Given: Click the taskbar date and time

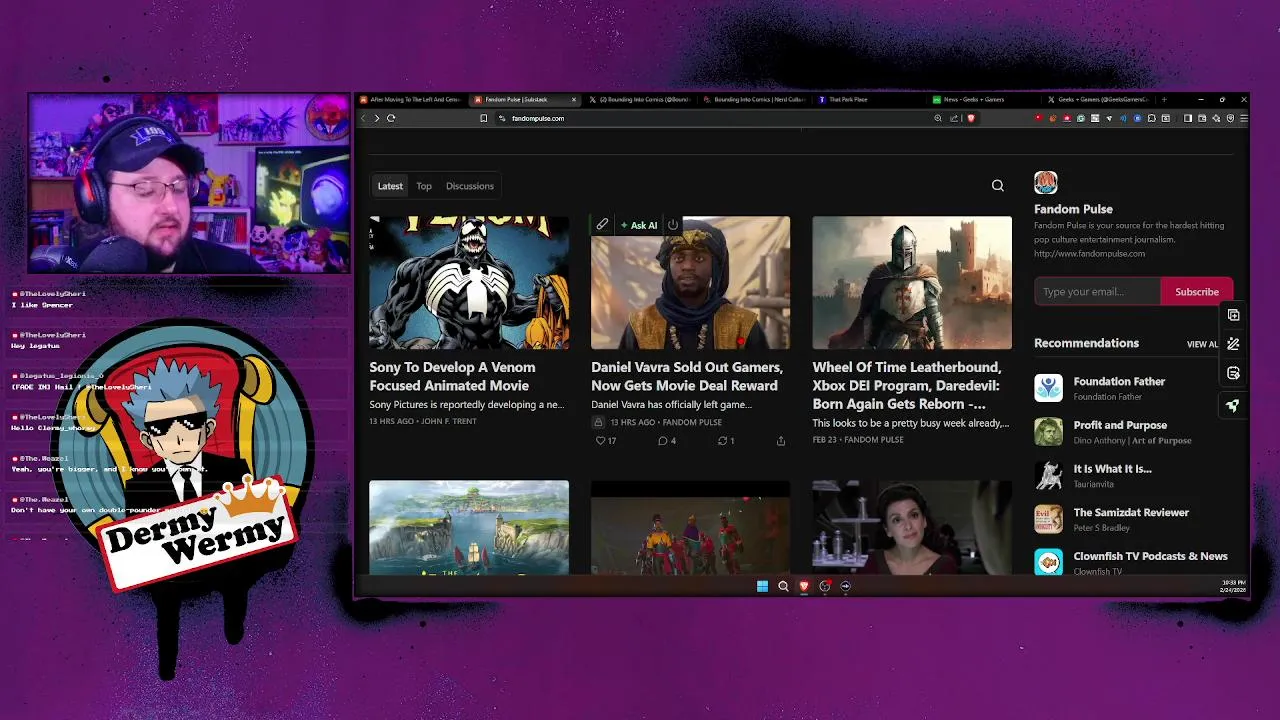Looking at the screenshot, I should pos(1232,586).
